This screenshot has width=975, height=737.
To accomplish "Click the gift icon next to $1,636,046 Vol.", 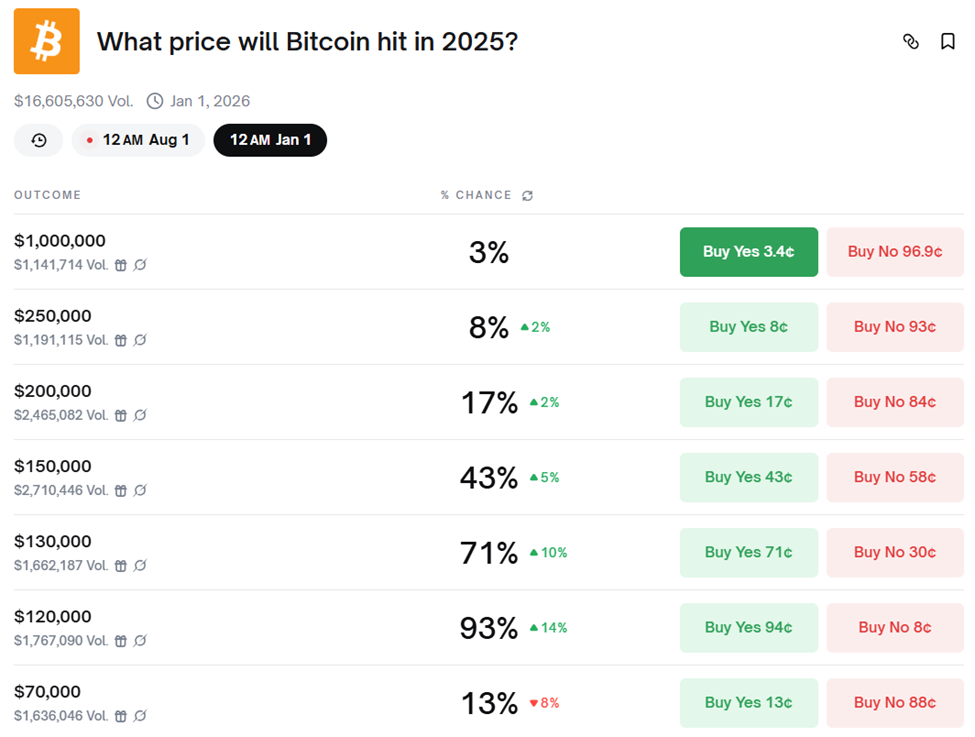I will (122, 716).
